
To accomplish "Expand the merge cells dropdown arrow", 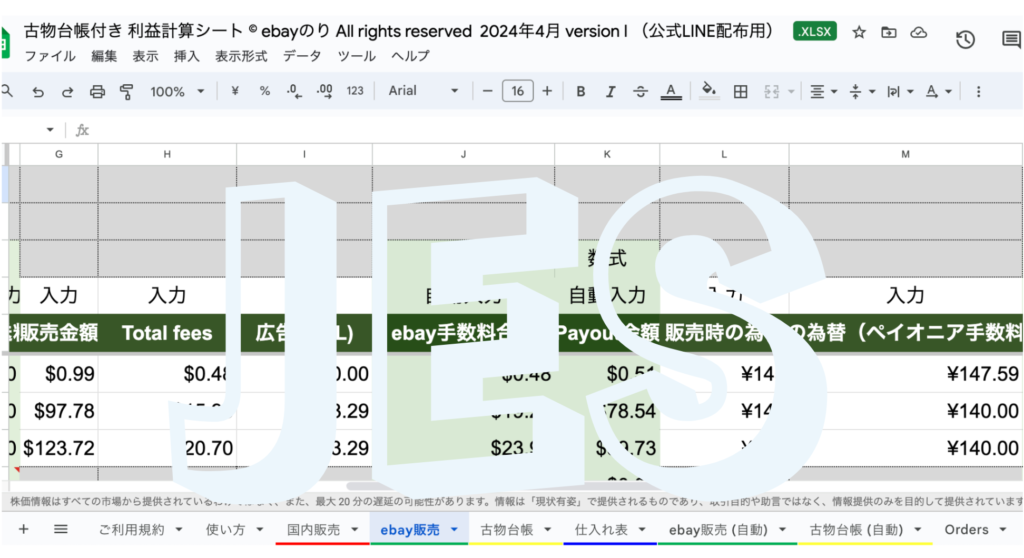I will pyautogui.click(x=791, y=91).
